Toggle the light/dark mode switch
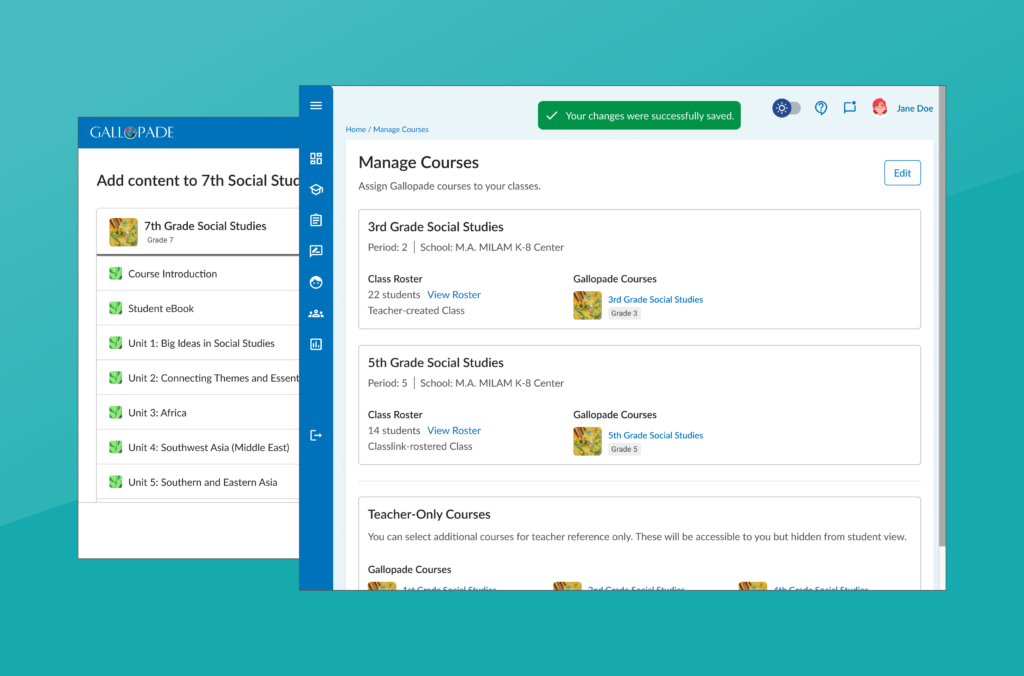Image resolution: width=1024 pixels, height=676 pixels. pyautogui.click(x=786, y=108)
